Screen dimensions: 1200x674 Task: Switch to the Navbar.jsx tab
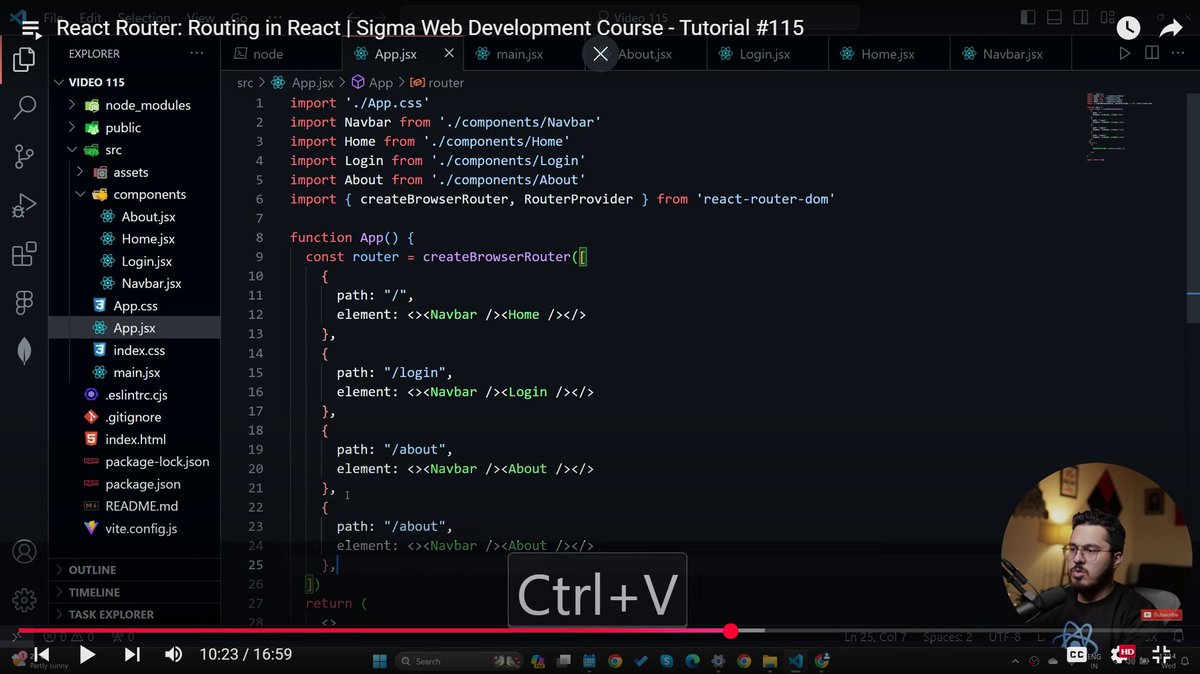tap(1012, 54)
